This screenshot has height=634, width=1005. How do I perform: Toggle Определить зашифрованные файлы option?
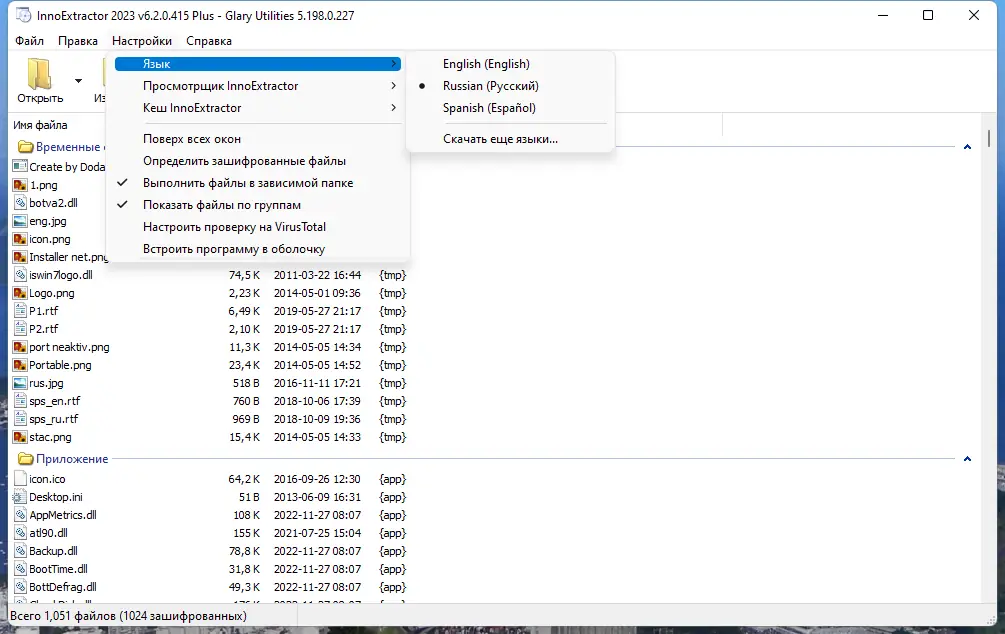258,161
